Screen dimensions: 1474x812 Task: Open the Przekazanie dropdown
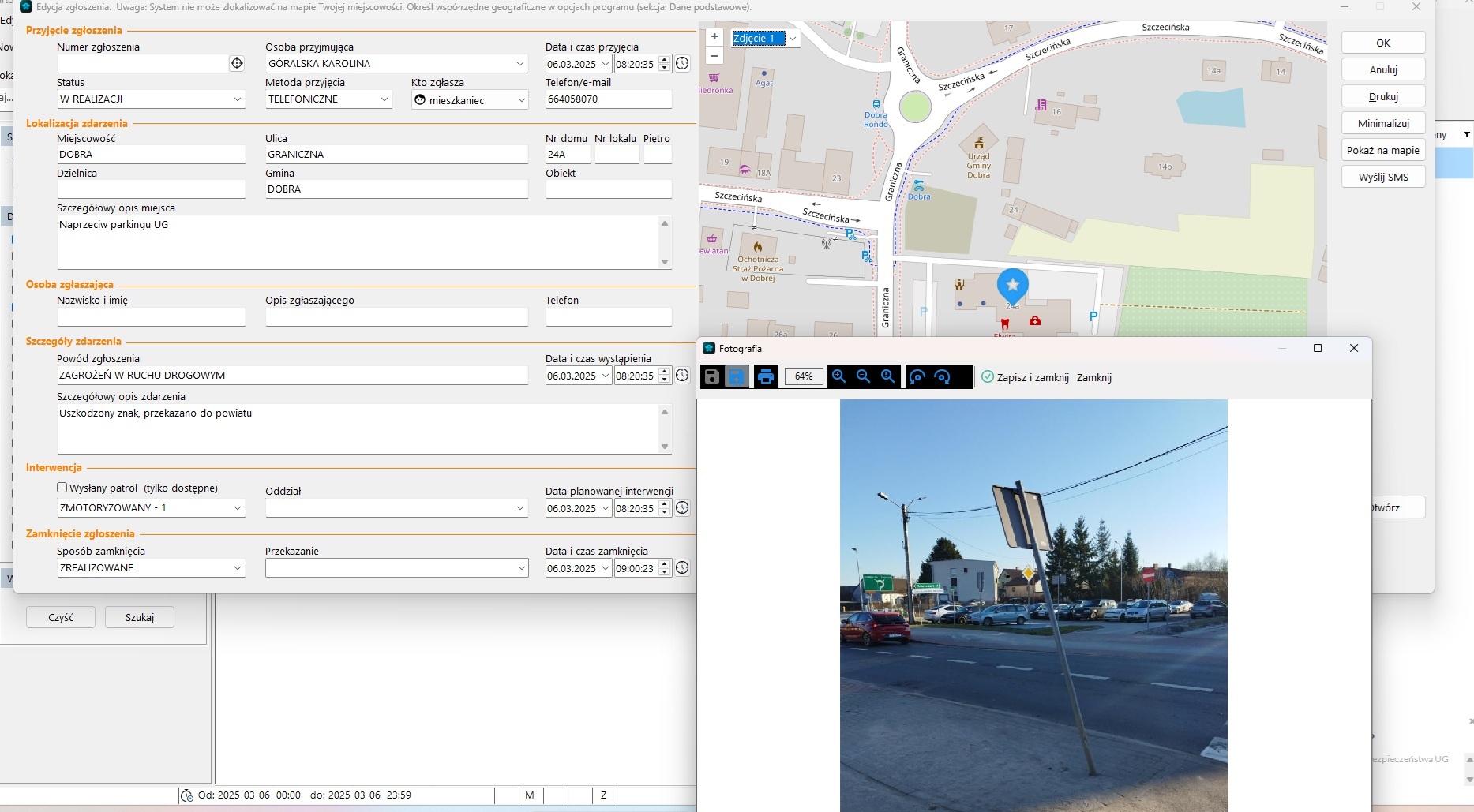pyautogui.click(x=521, y=568)
